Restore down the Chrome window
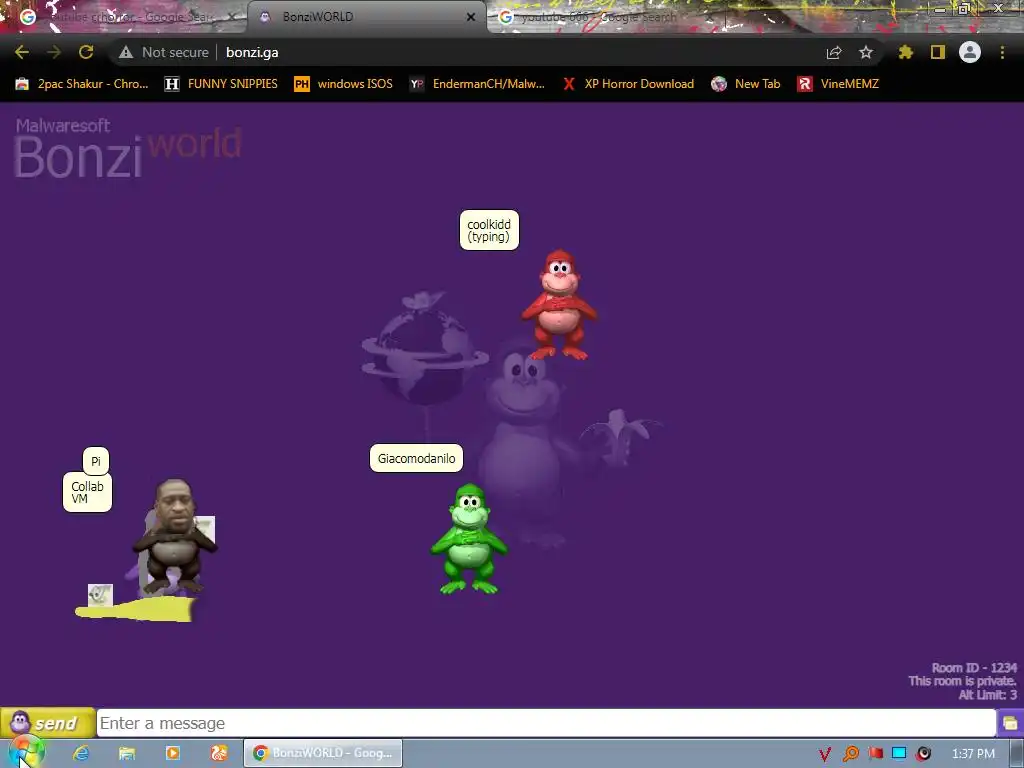Screen dimensions: 1024x768 (x=964, y=9)
